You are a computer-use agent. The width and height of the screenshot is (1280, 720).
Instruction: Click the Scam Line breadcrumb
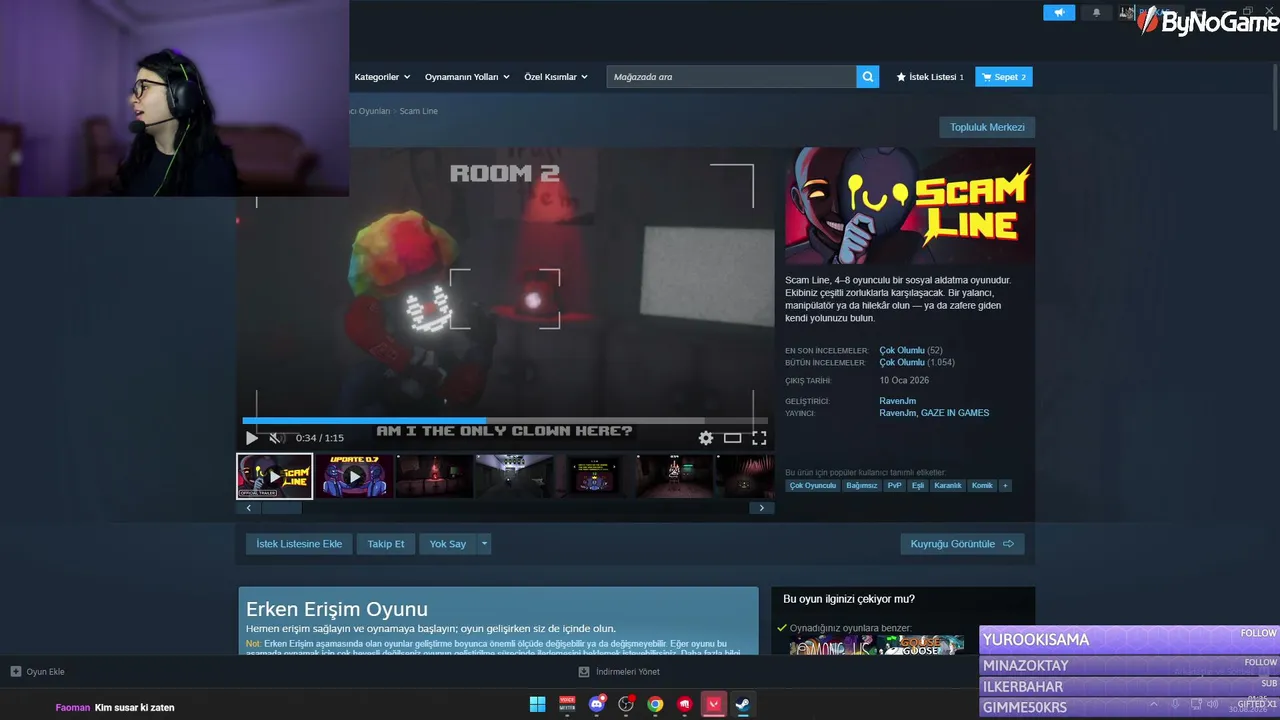click(419, 111)
